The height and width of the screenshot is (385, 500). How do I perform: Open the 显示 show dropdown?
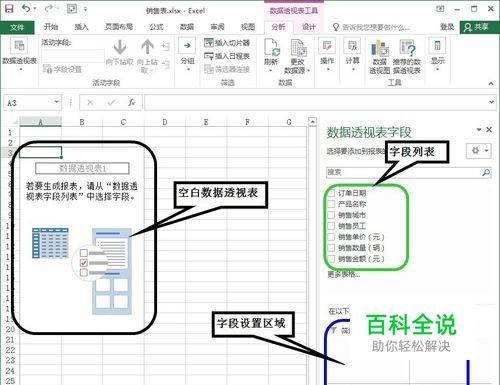(x=438, y=54)
